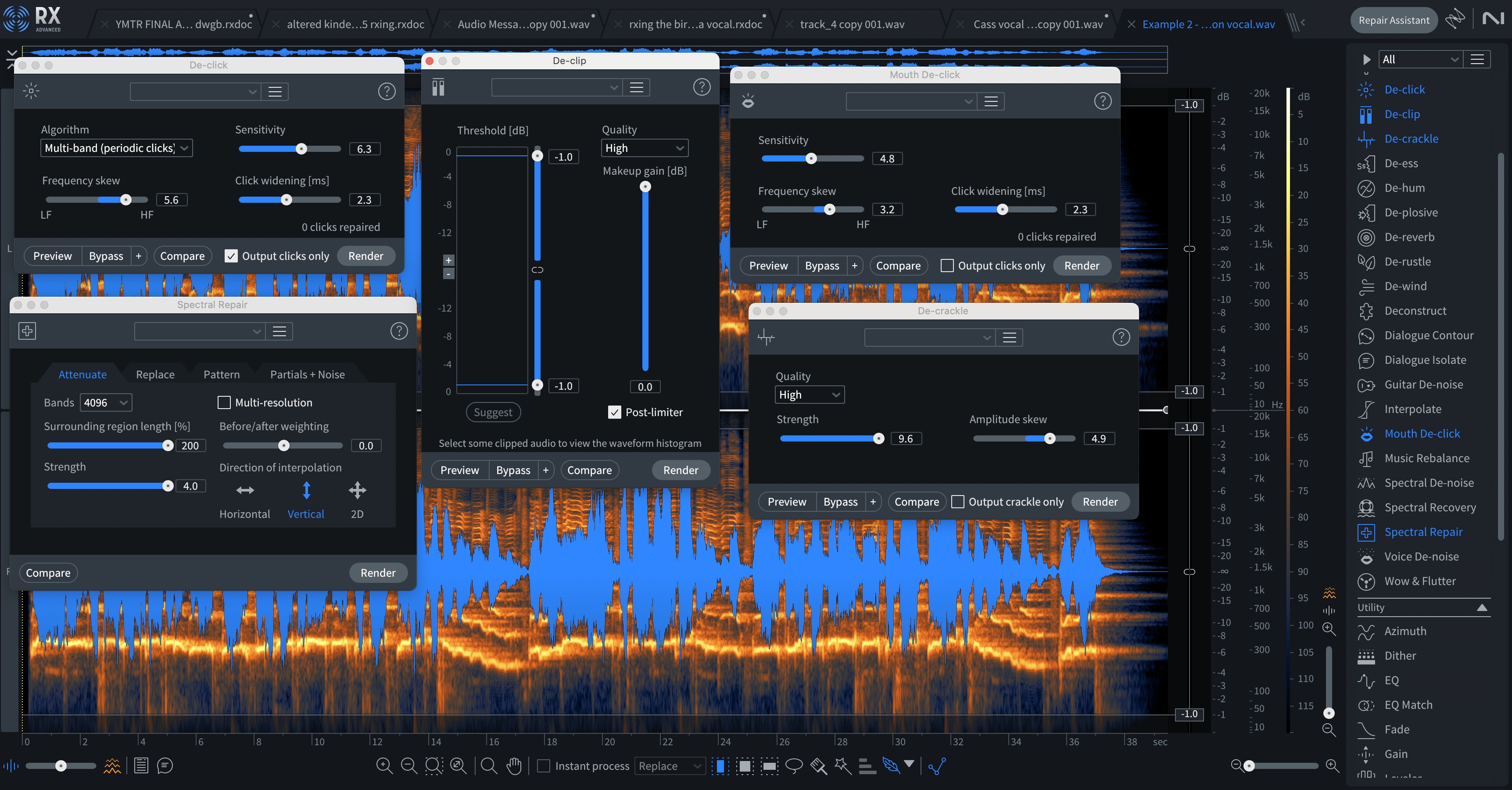Click Preview in the Mouth De-click window
The height and width of the screenshot is (790, 1512).
point(768,266)
